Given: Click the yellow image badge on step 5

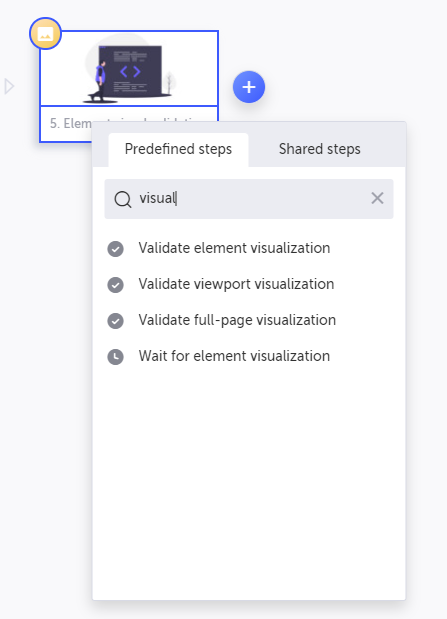Looking at the screenshot, I should (45, 34).
